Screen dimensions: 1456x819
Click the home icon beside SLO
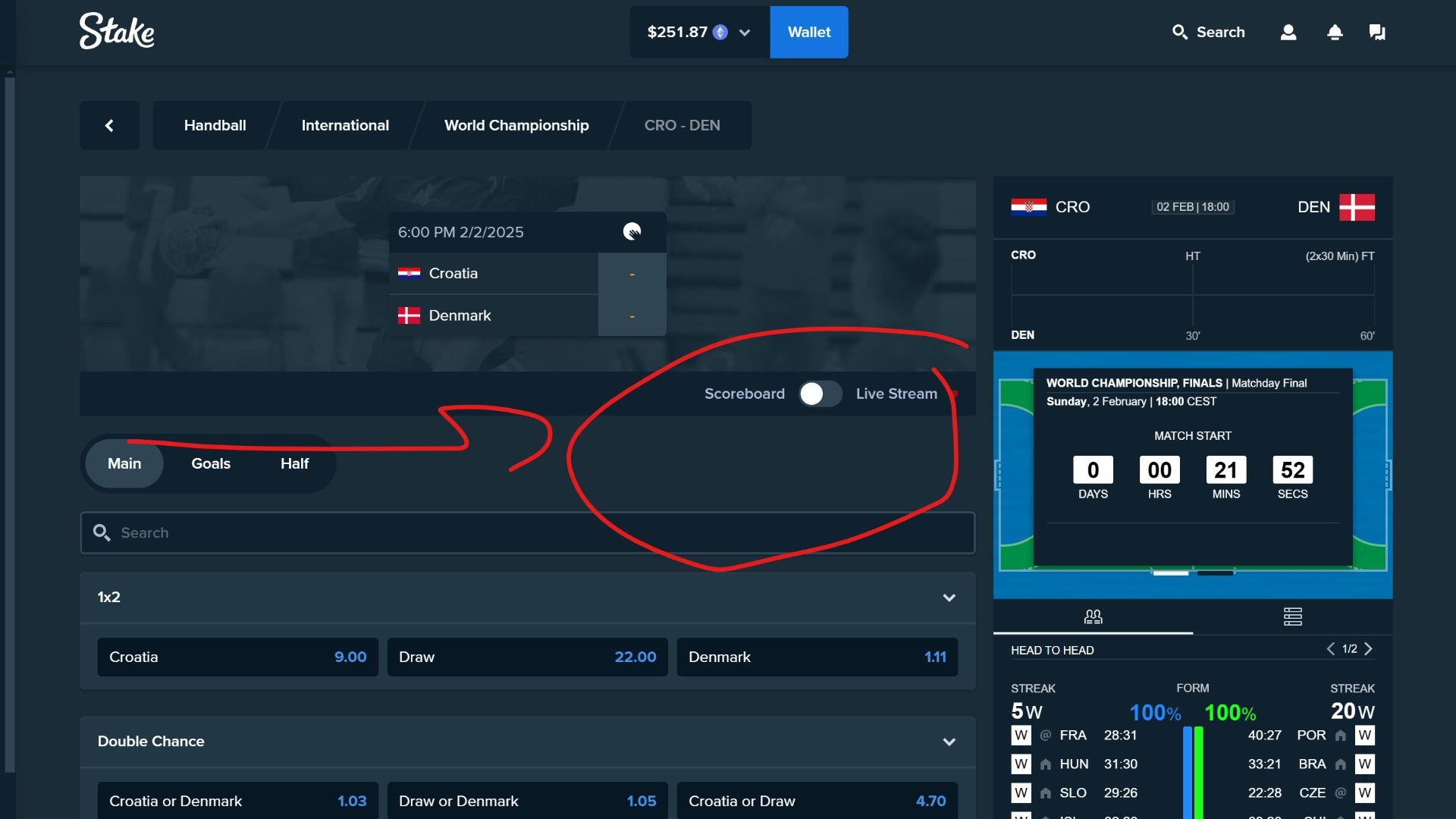point(1046,793)
